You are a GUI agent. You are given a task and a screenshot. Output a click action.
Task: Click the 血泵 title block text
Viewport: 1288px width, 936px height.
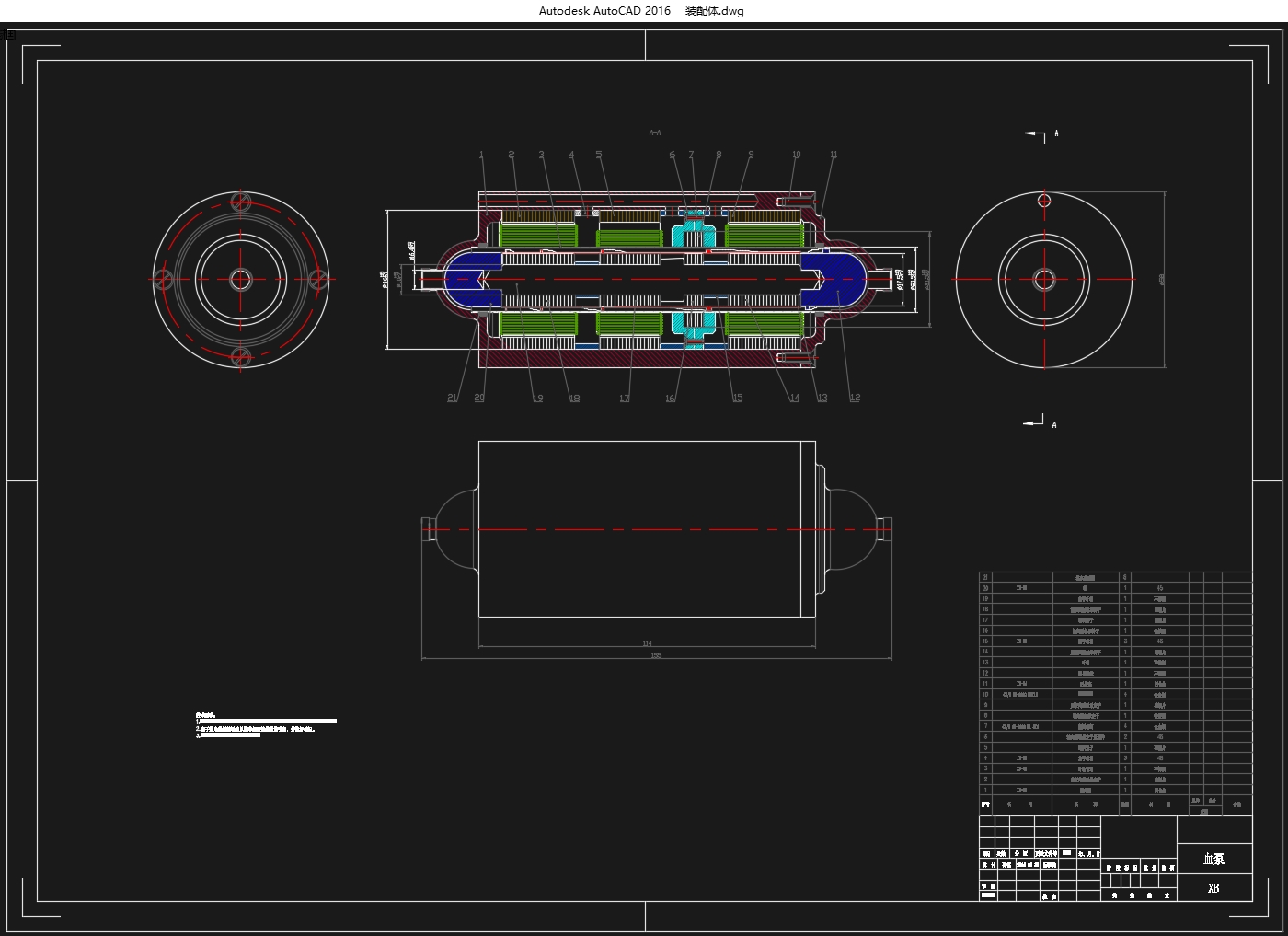(1214, 859)
